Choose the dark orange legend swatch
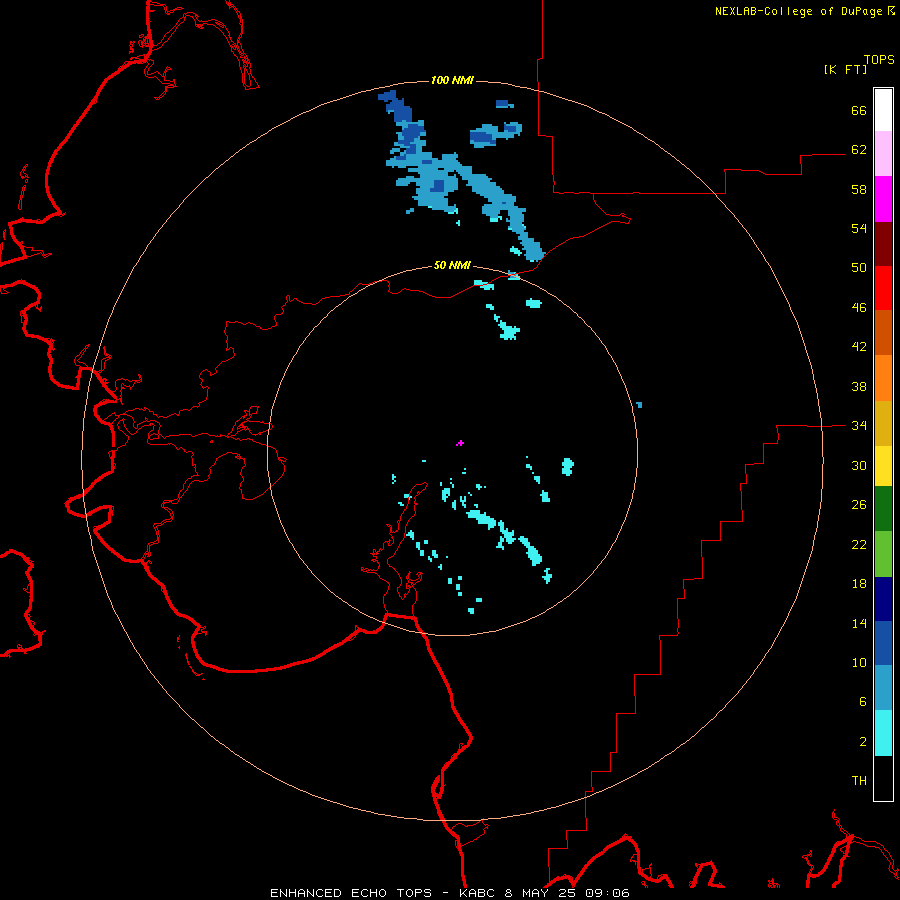Viewport: 900px width, 900px height. pos(883,332)
